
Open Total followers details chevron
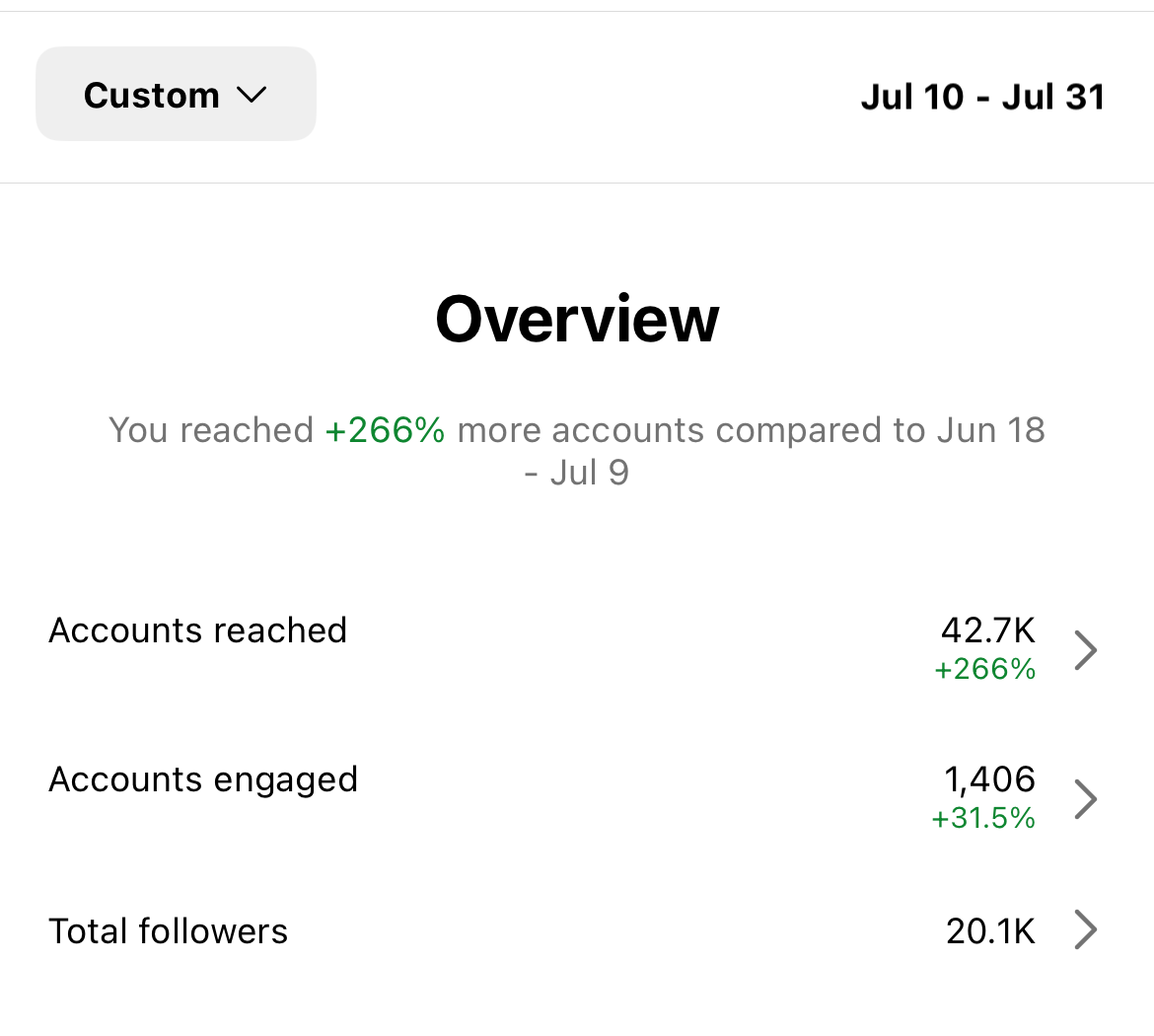tap(1085, 930)
